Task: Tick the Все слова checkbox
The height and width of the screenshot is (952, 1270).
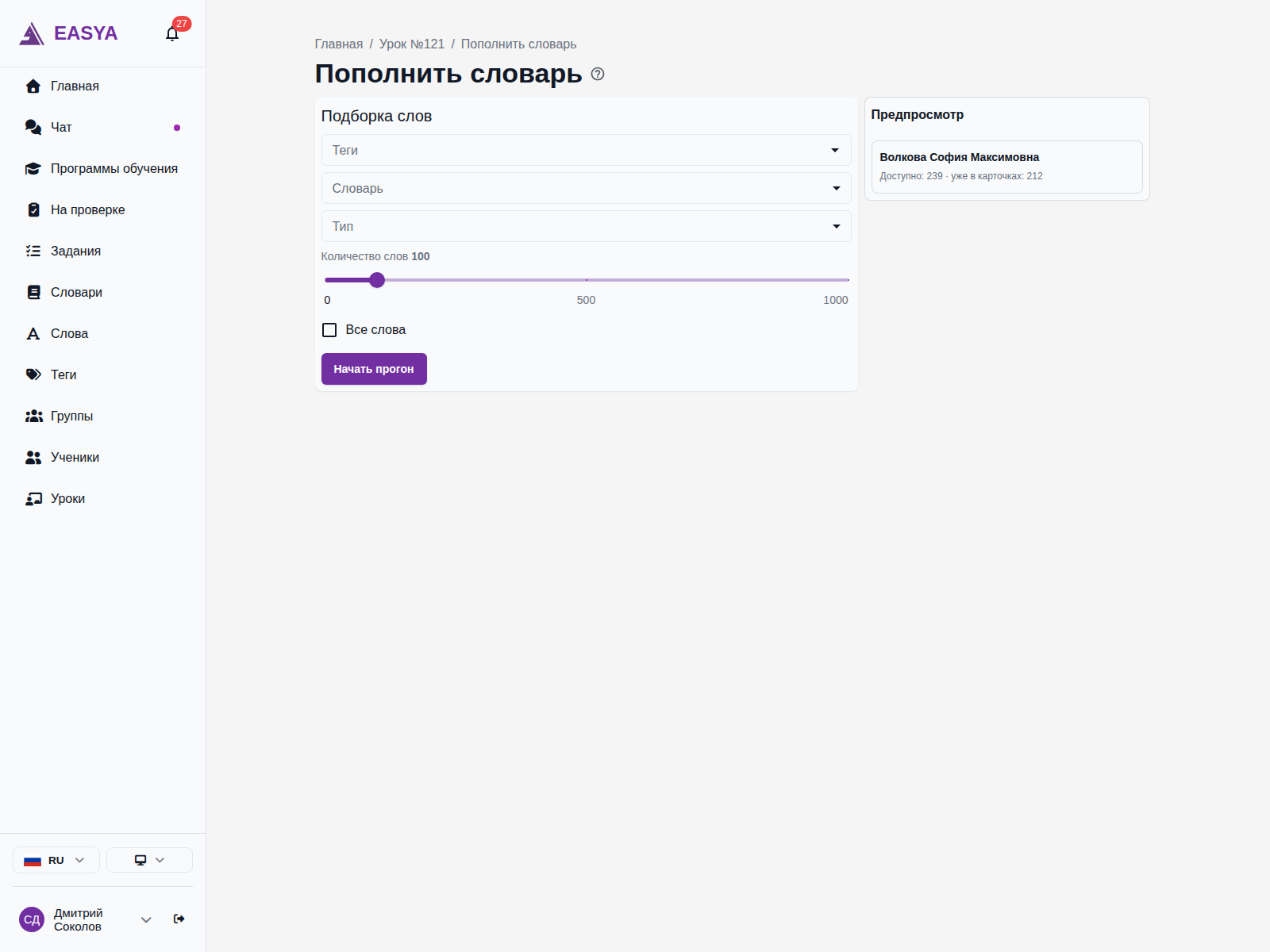Action: click(x=329, y=330)
